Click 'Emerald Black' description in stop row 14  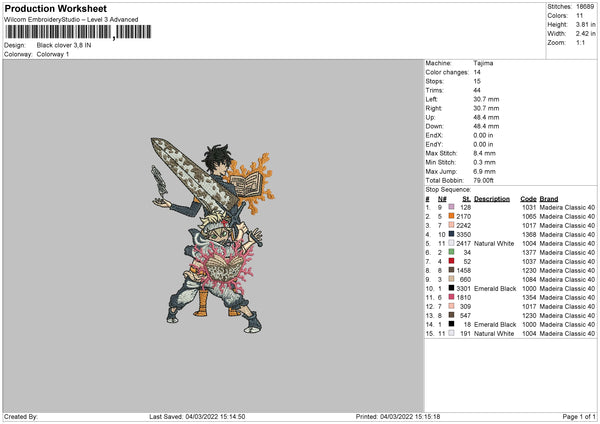click(x=495, y=325)
